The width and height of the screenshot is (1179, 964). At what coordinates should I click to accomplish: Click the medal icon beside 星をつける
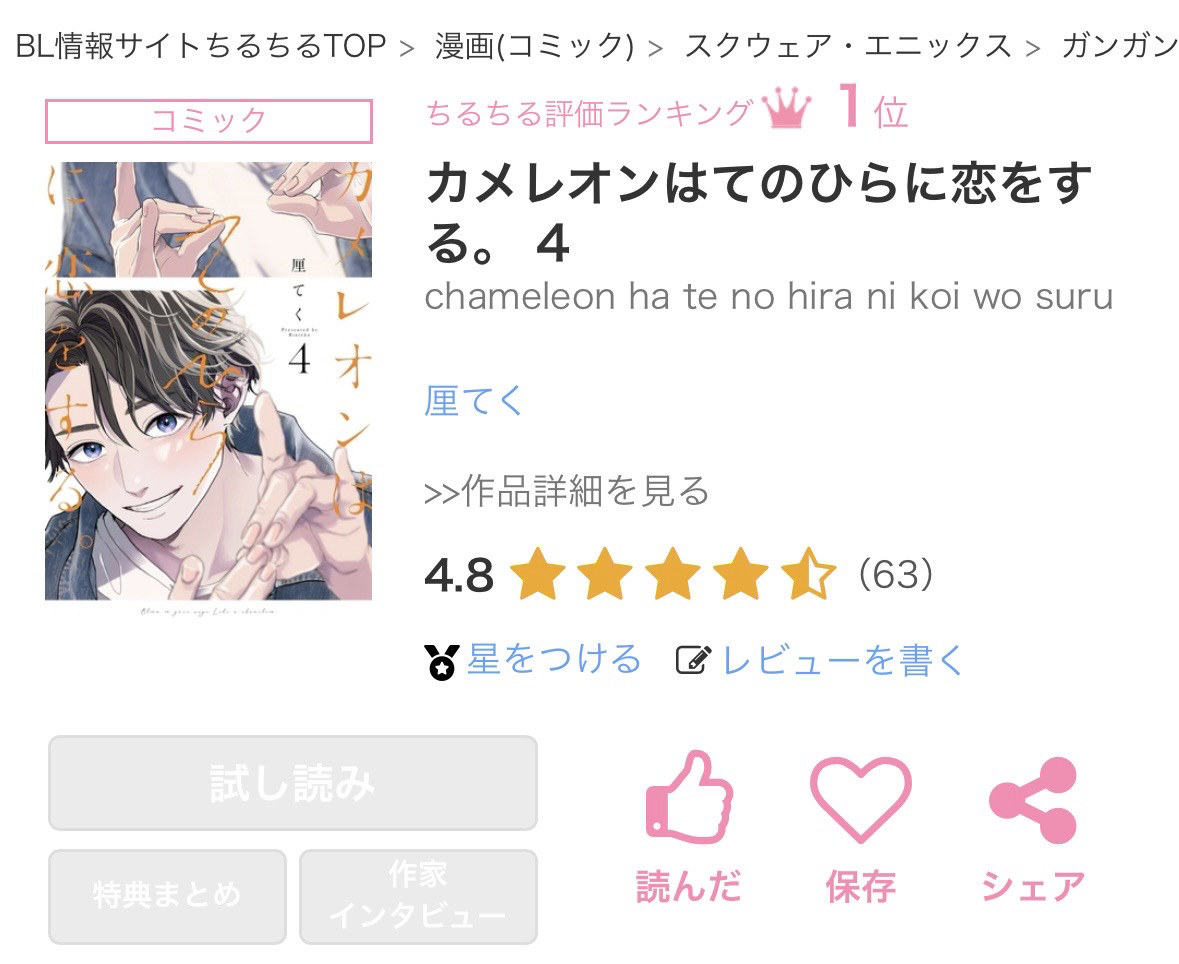441,662
